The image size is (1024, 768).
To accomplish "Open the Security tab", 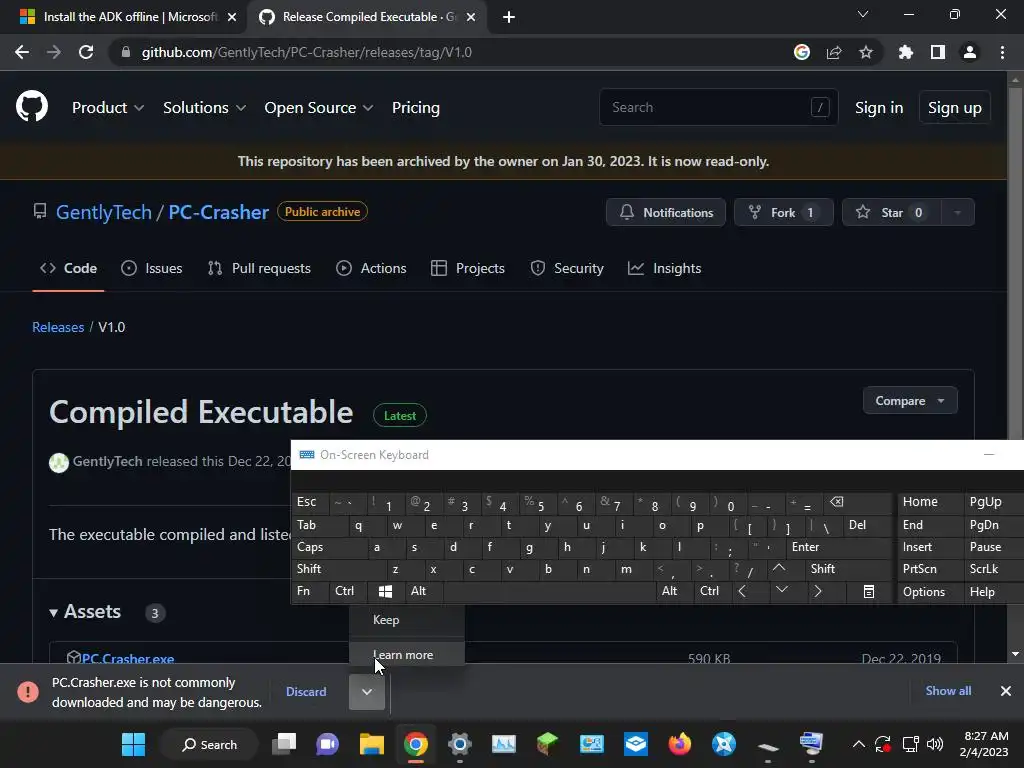I will point(567,268).
